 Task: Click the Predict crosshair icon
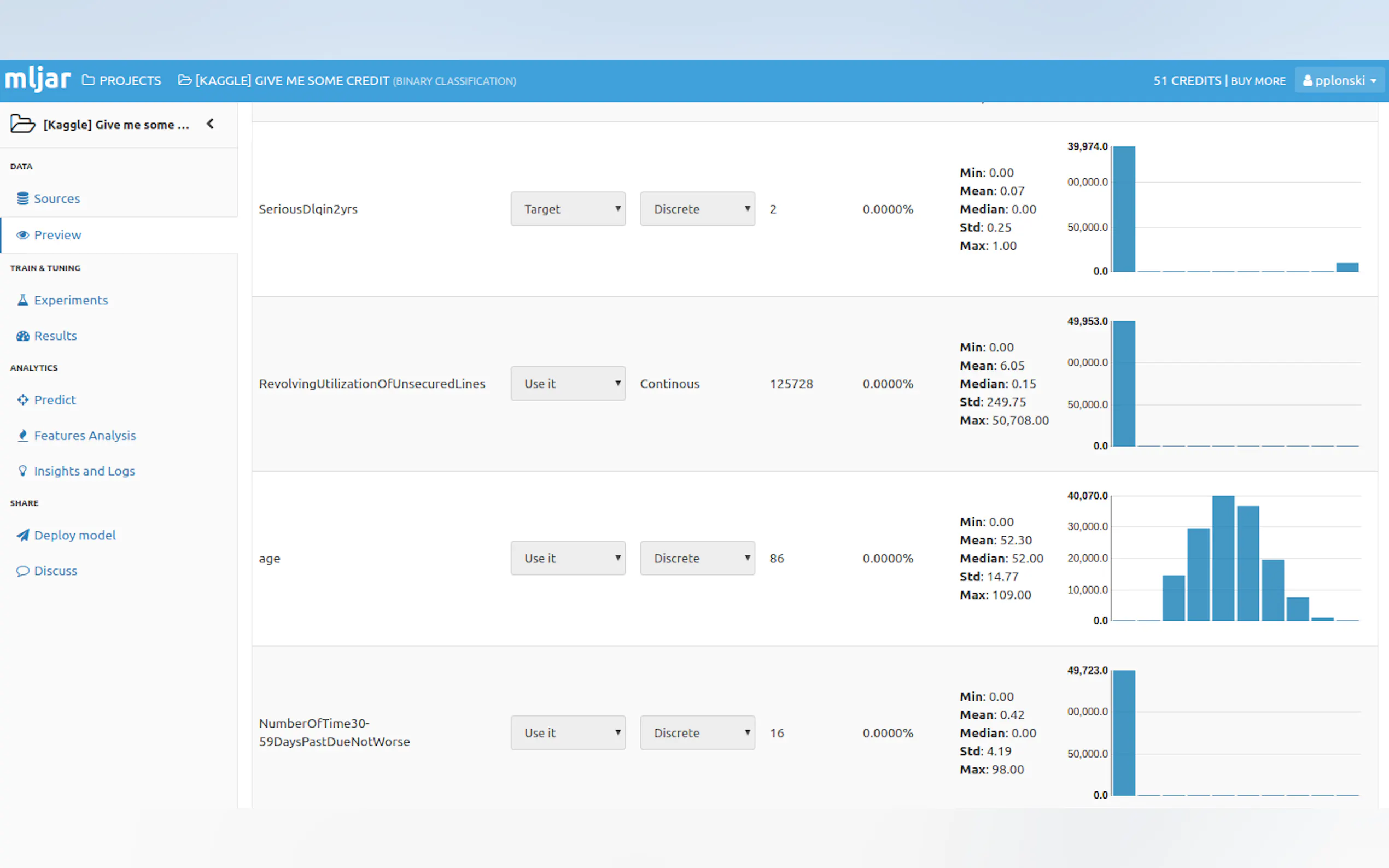click(22, 400)
